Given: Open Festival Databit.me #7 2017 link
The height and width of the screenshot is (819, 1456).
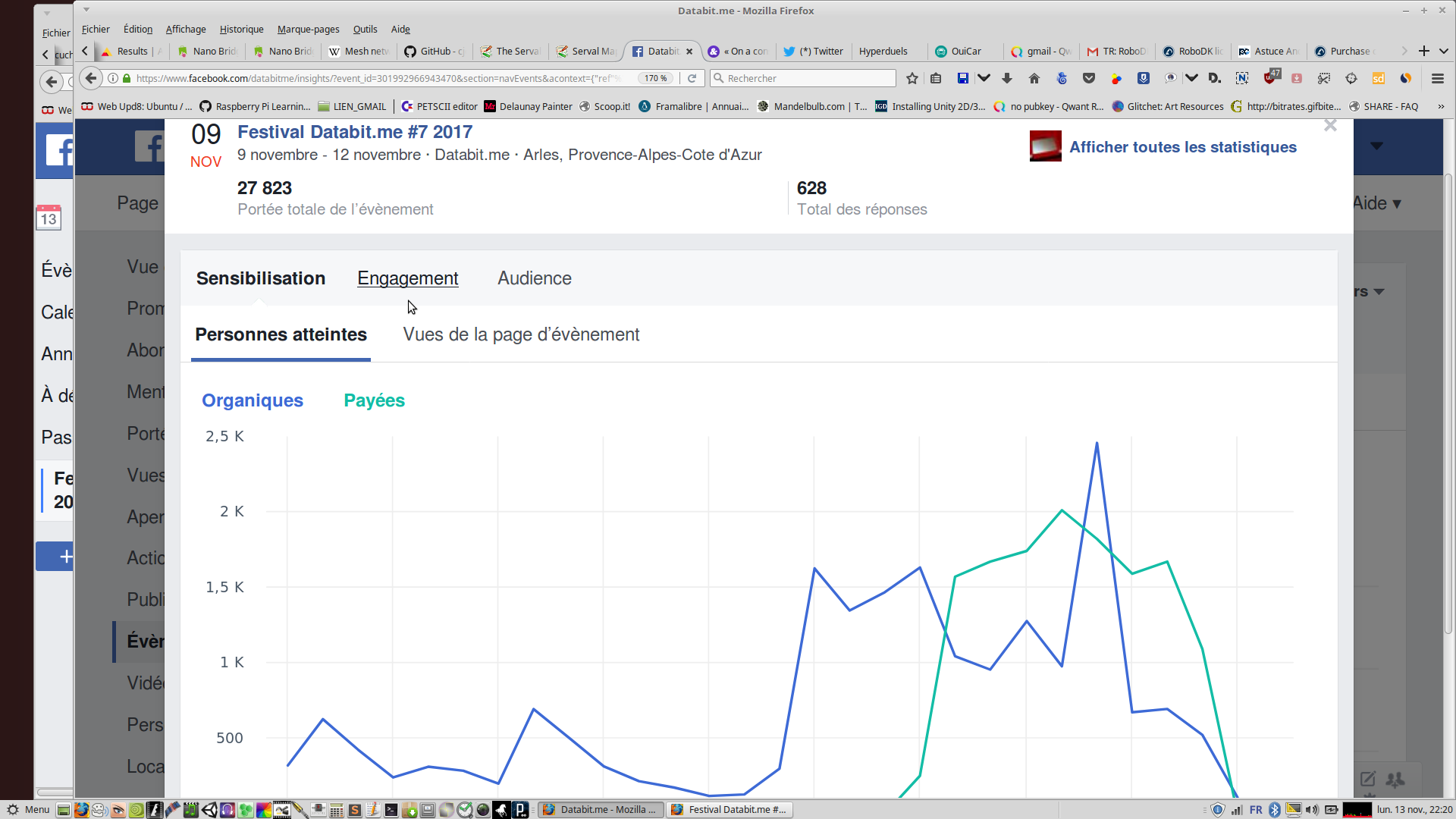Looking at the screenshot, I should point(354,132).
